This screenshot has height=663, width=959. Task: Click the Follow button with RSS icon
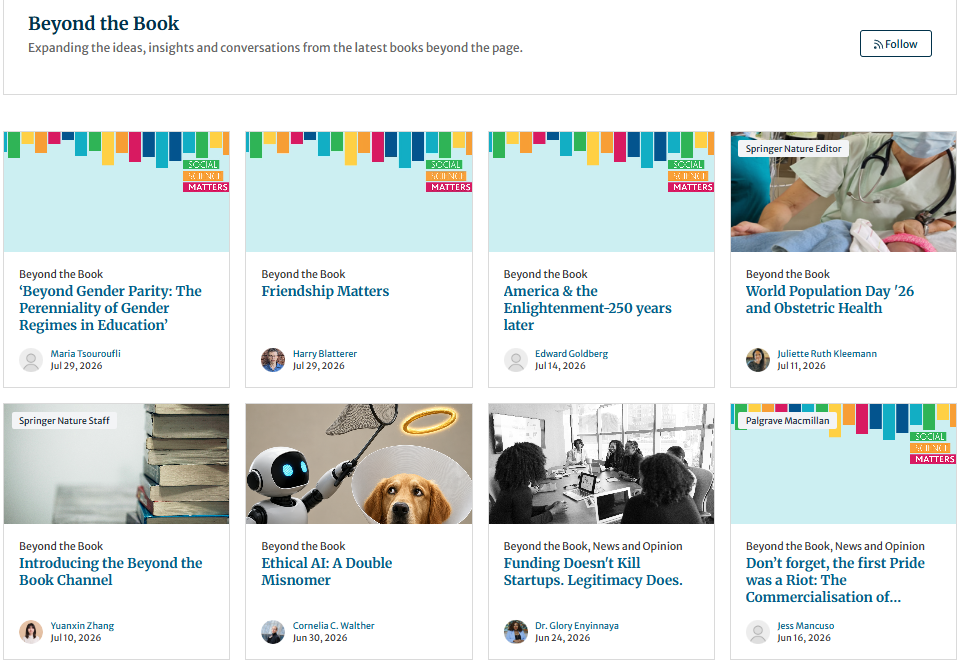pyautogui.click(x=895, y=44)
